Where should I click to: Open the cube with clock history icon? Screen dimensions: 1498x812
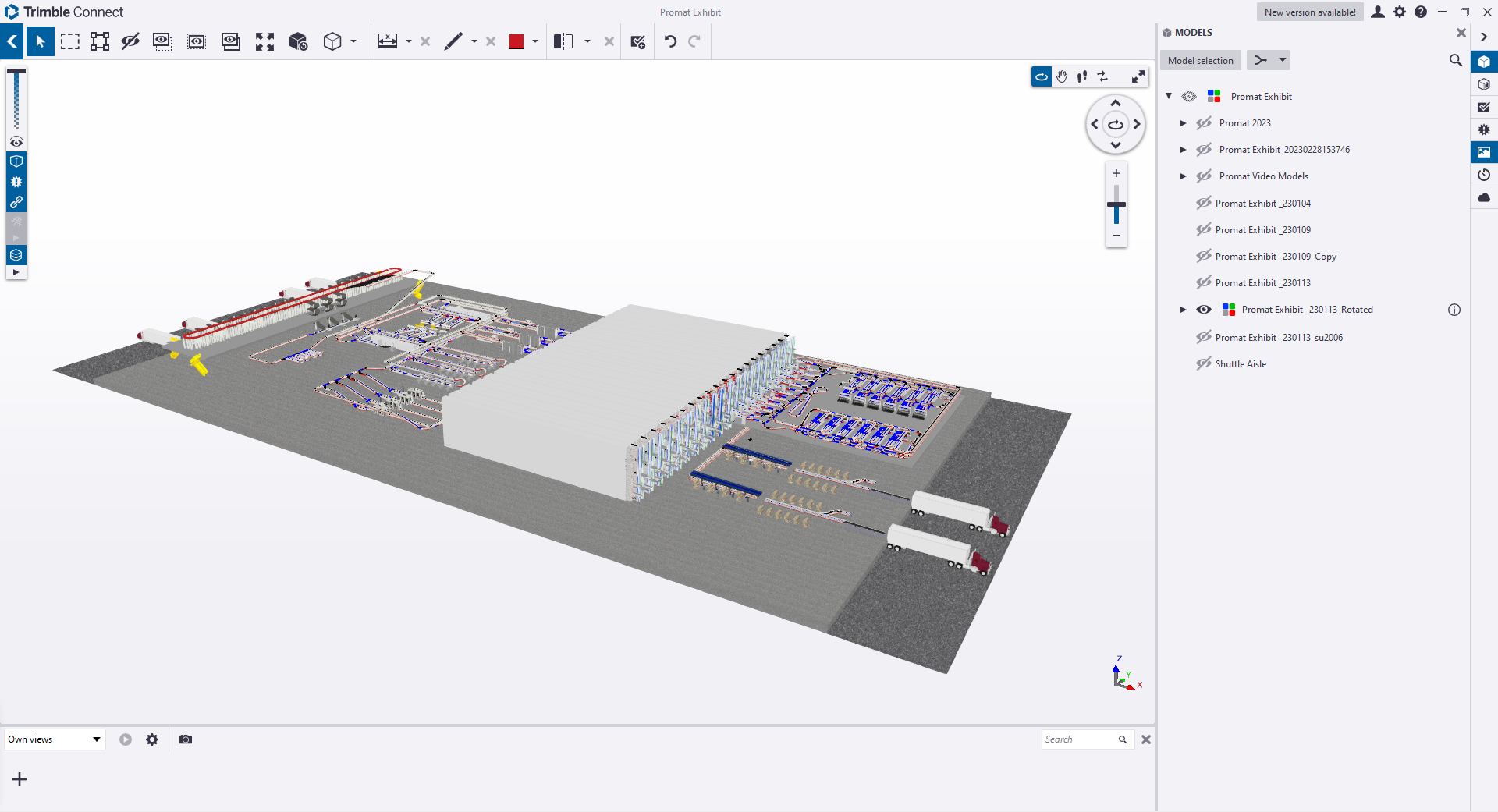[298, 41]
